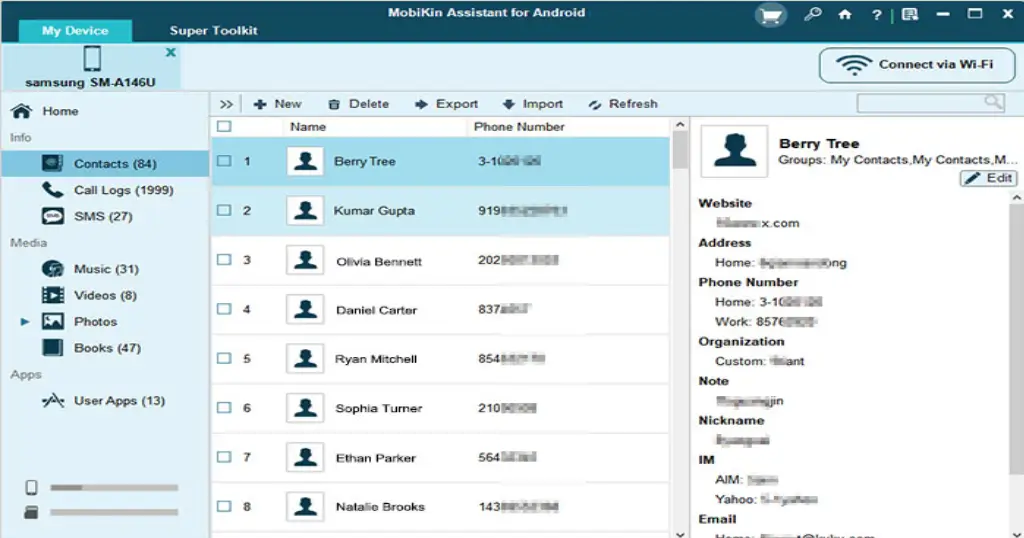Image resolution: width=1024 pixels, height=538 pixels.
Task: Click the details panel scroll-up arrow
Action: 1017,197
